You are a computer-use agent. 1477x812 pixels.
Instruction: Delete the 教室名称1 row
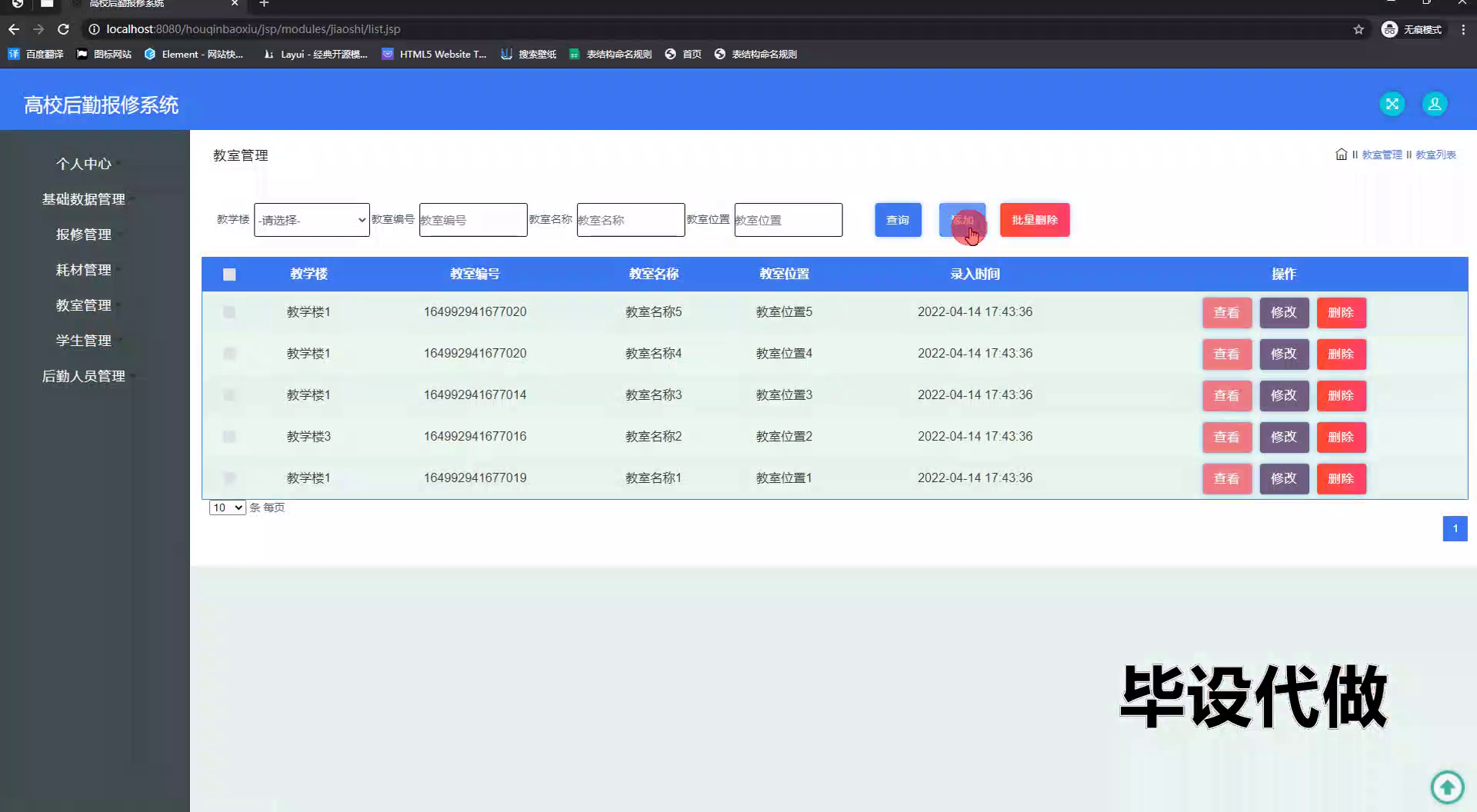coord(1341,479)
